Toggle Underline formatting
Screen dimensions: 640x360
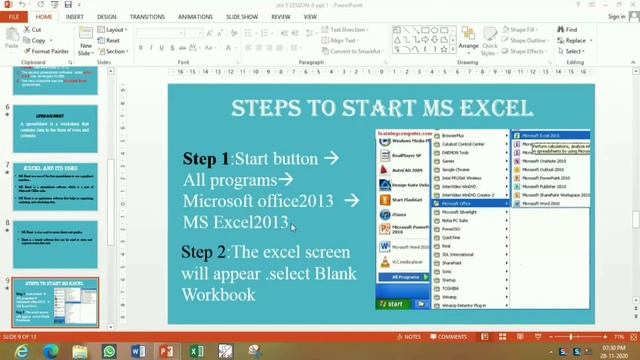tap(162, 48)
